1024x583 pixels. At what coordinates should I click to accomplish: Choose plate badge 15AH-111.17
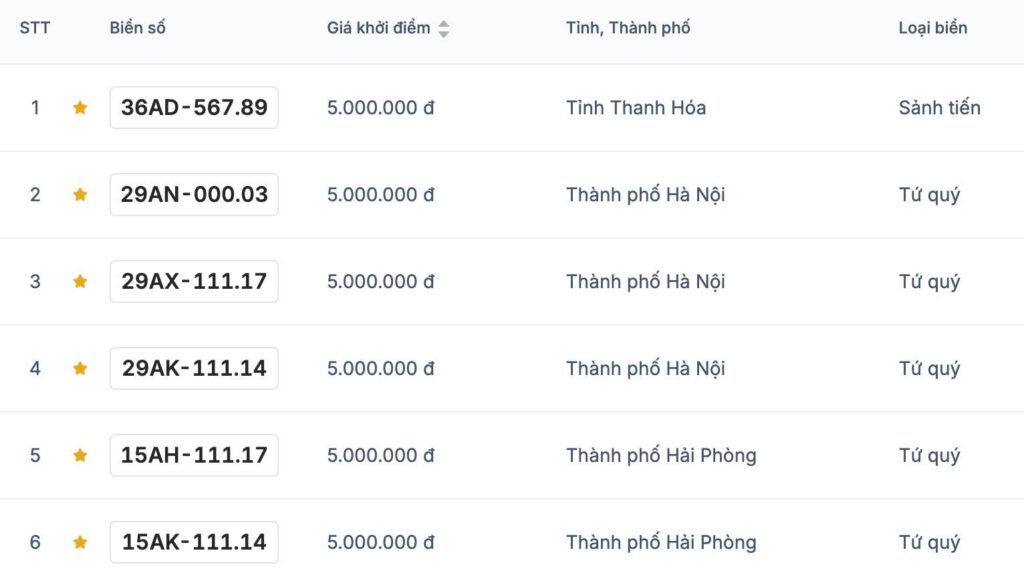194,455
